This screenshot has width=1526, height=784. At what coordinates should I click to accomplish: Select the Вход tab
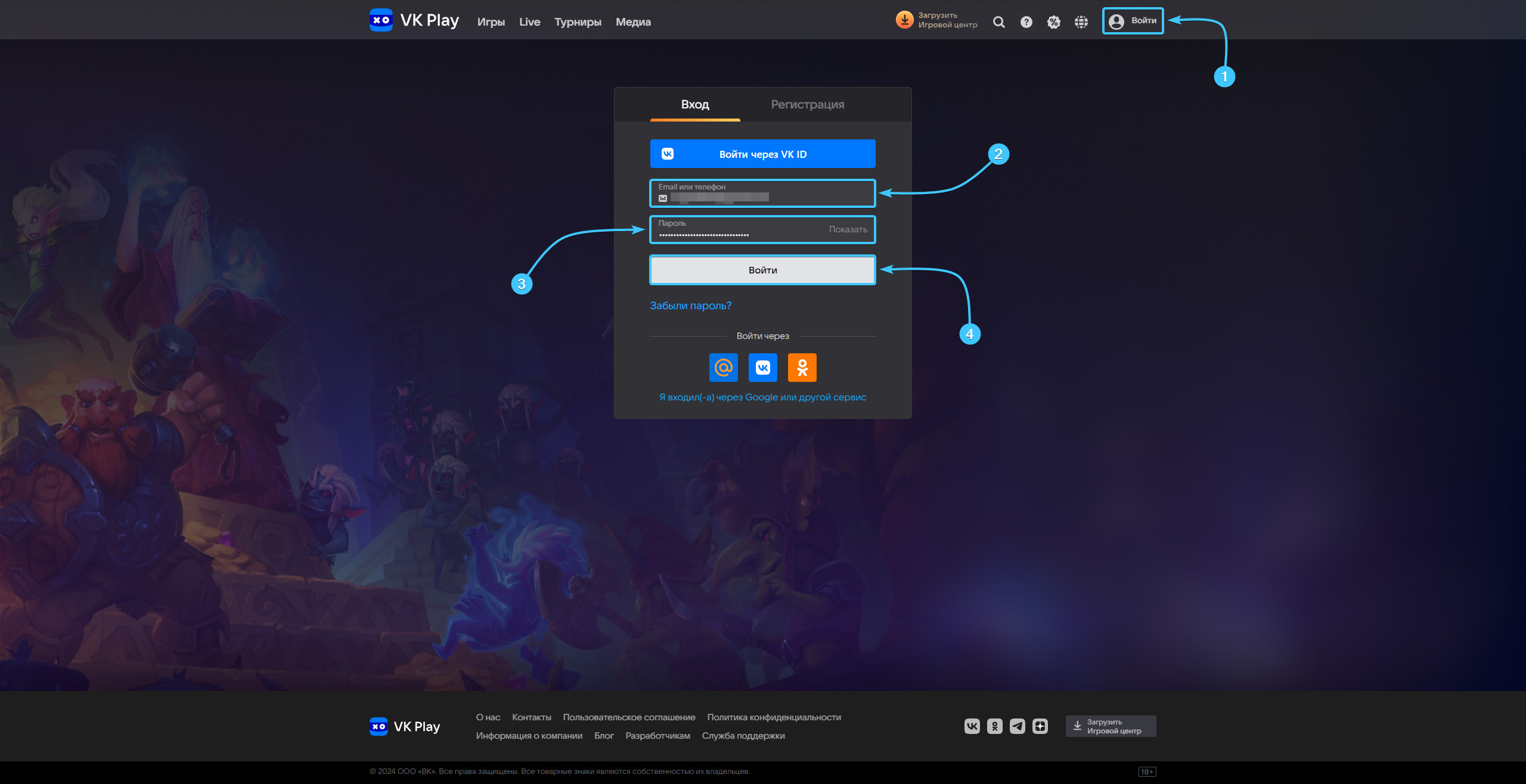pyautogui.click(x=695, y=104)
